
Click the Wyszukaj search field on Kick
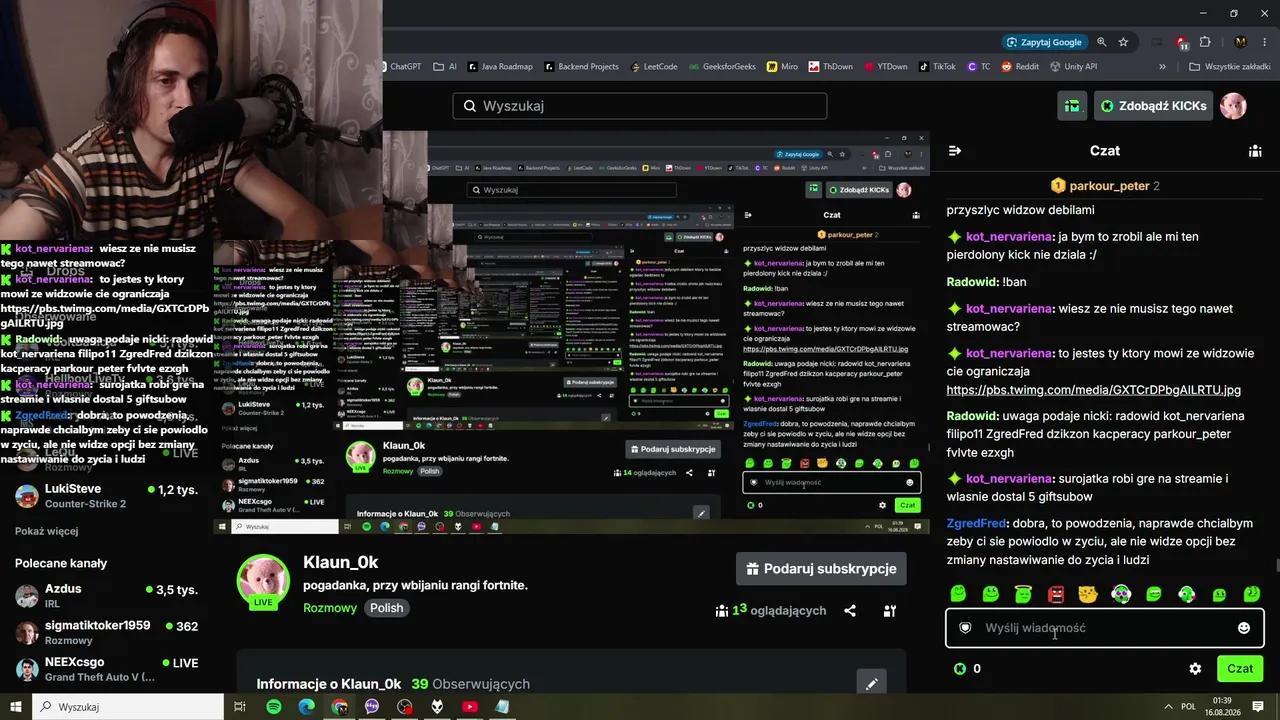[x=640, y=106]
